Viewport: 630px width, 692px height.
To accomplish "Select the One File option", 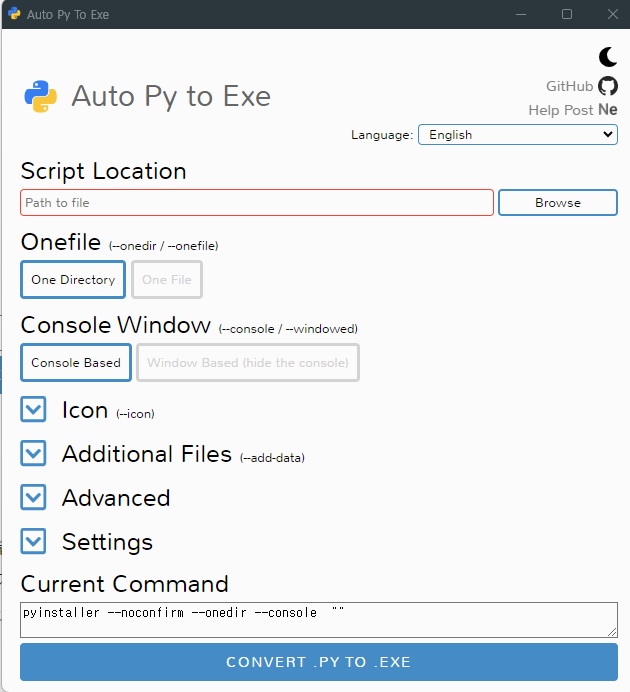I will pos(167,279).
